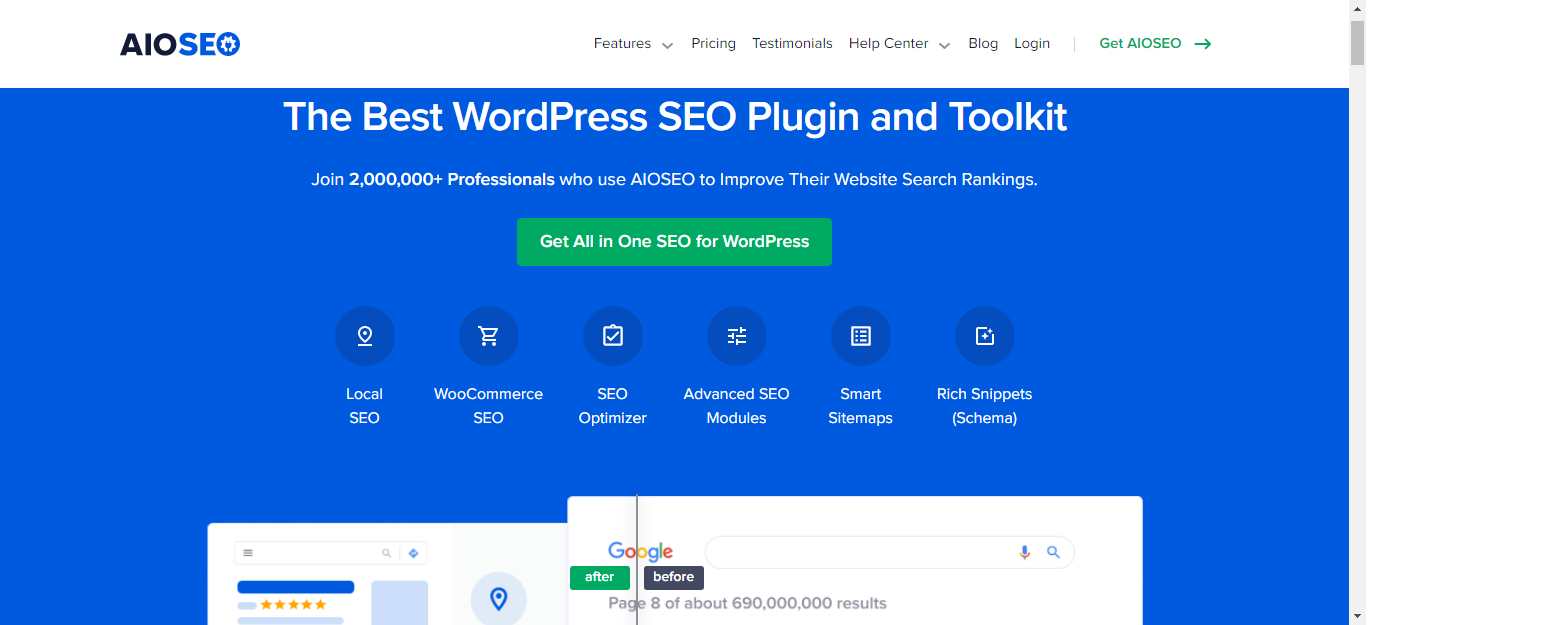
Task: Click the AIOSEO logo
Action: click(x=180, y=44)
